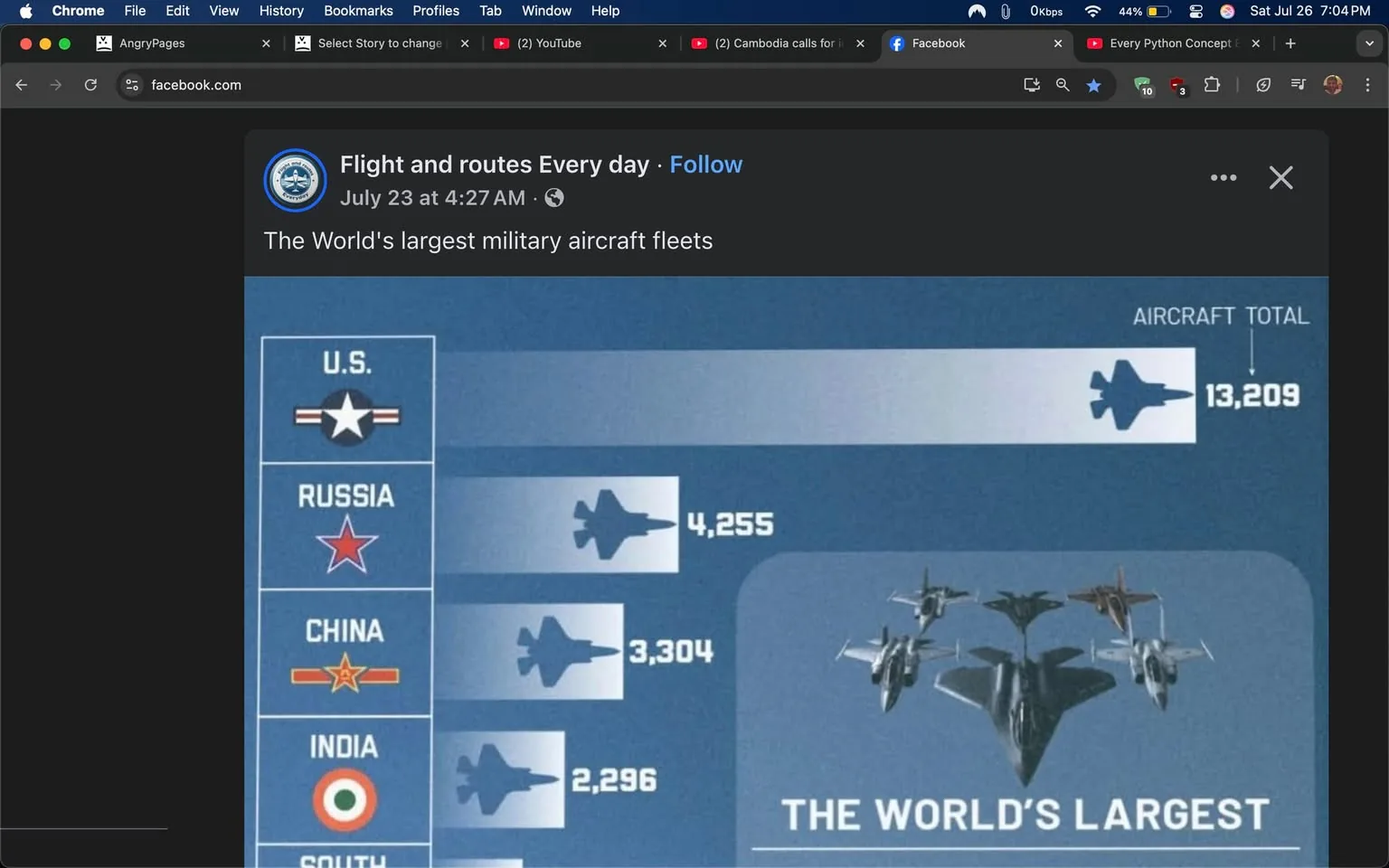Click the Memory Saver leaf icon

coord(1263,84)
